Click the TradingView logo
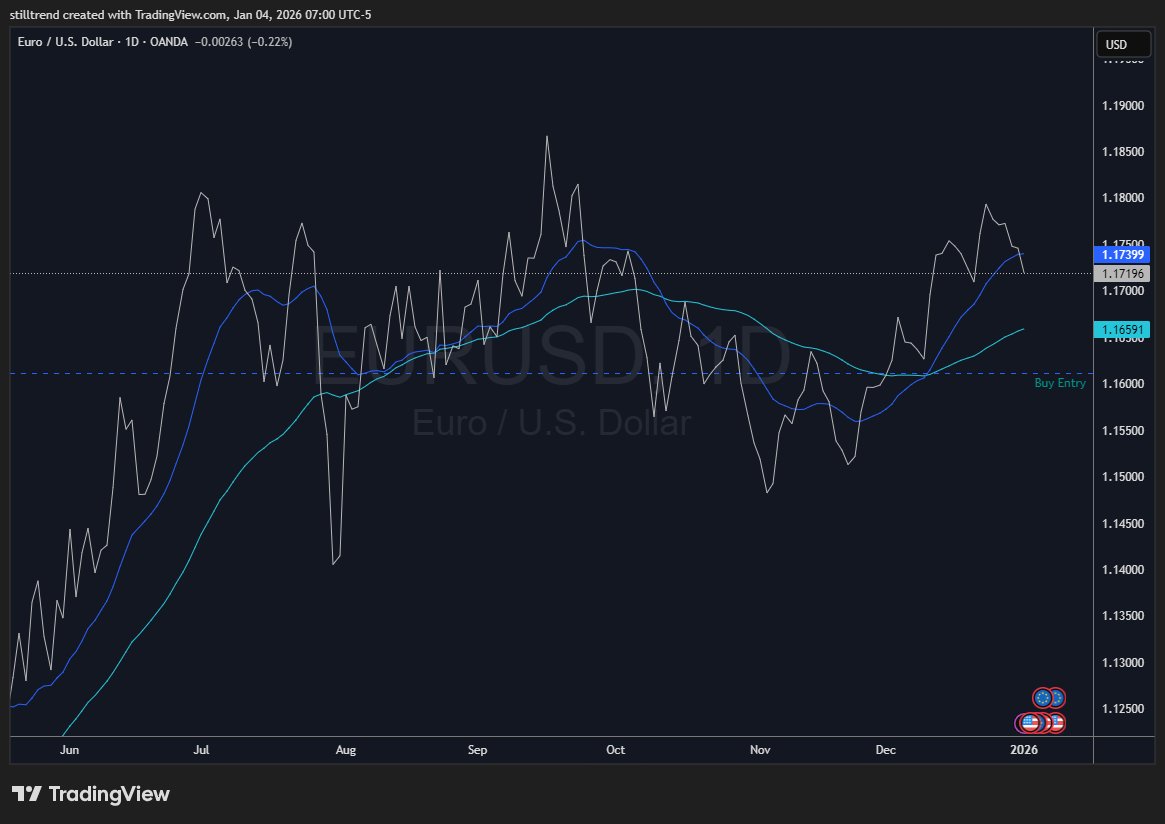Screen dimensions: 1165x824 point(90,793)
